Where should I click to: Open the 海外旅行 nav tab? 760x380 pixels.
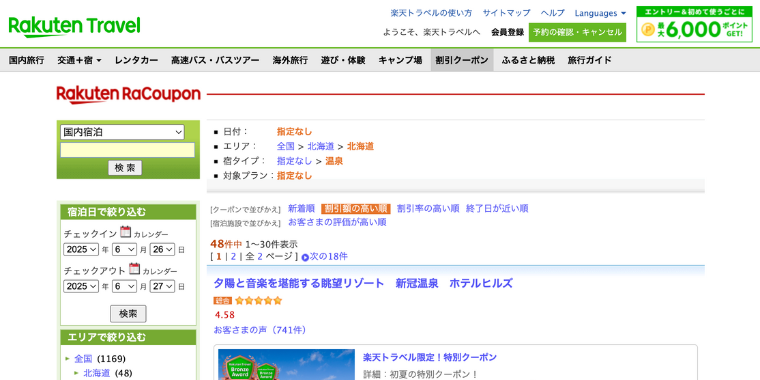[x=290, y=61]
